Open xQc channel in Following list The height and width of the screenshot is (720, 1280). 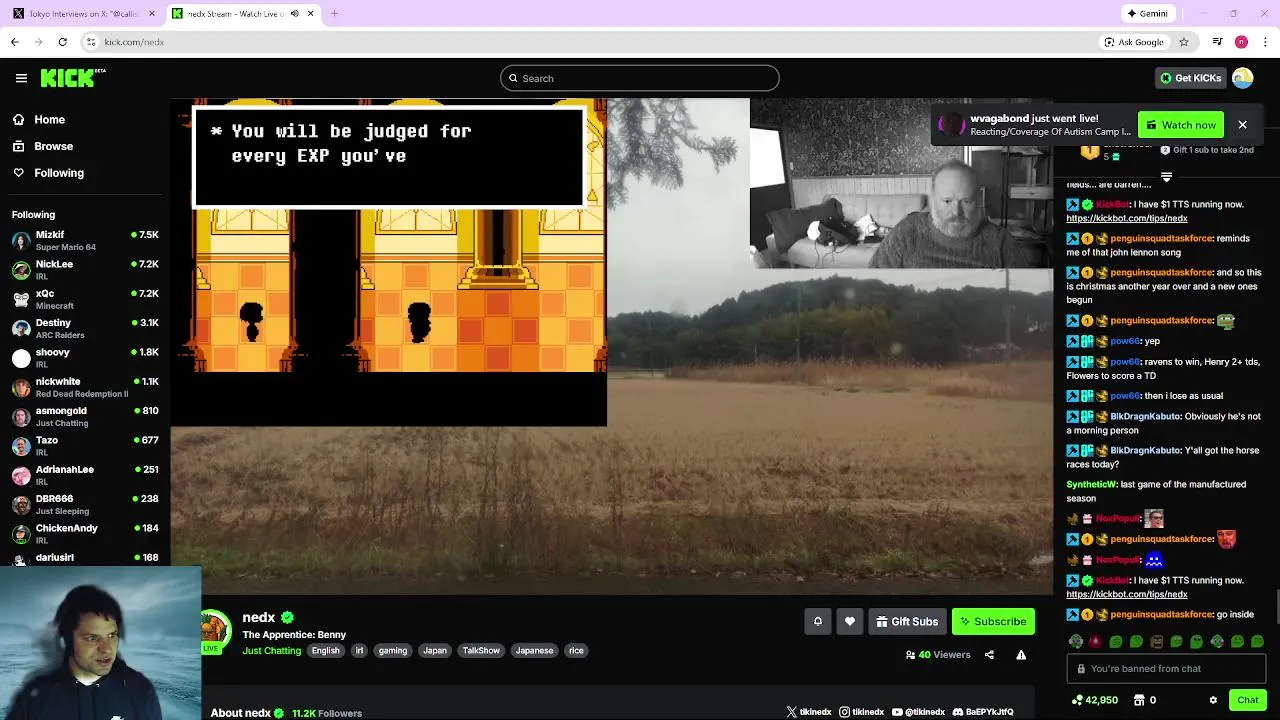[85, 299]
